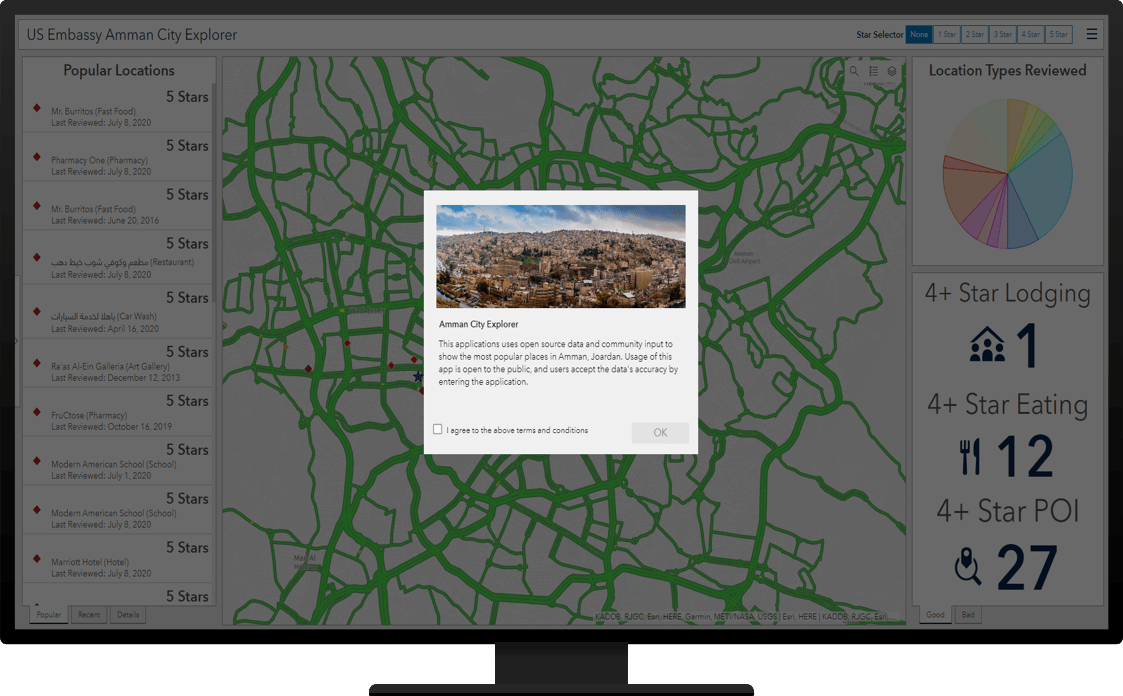Click the diamond beside Modern American School reviewed July 1, 2020
1123x696 pixels.
(x=37, y=460)
